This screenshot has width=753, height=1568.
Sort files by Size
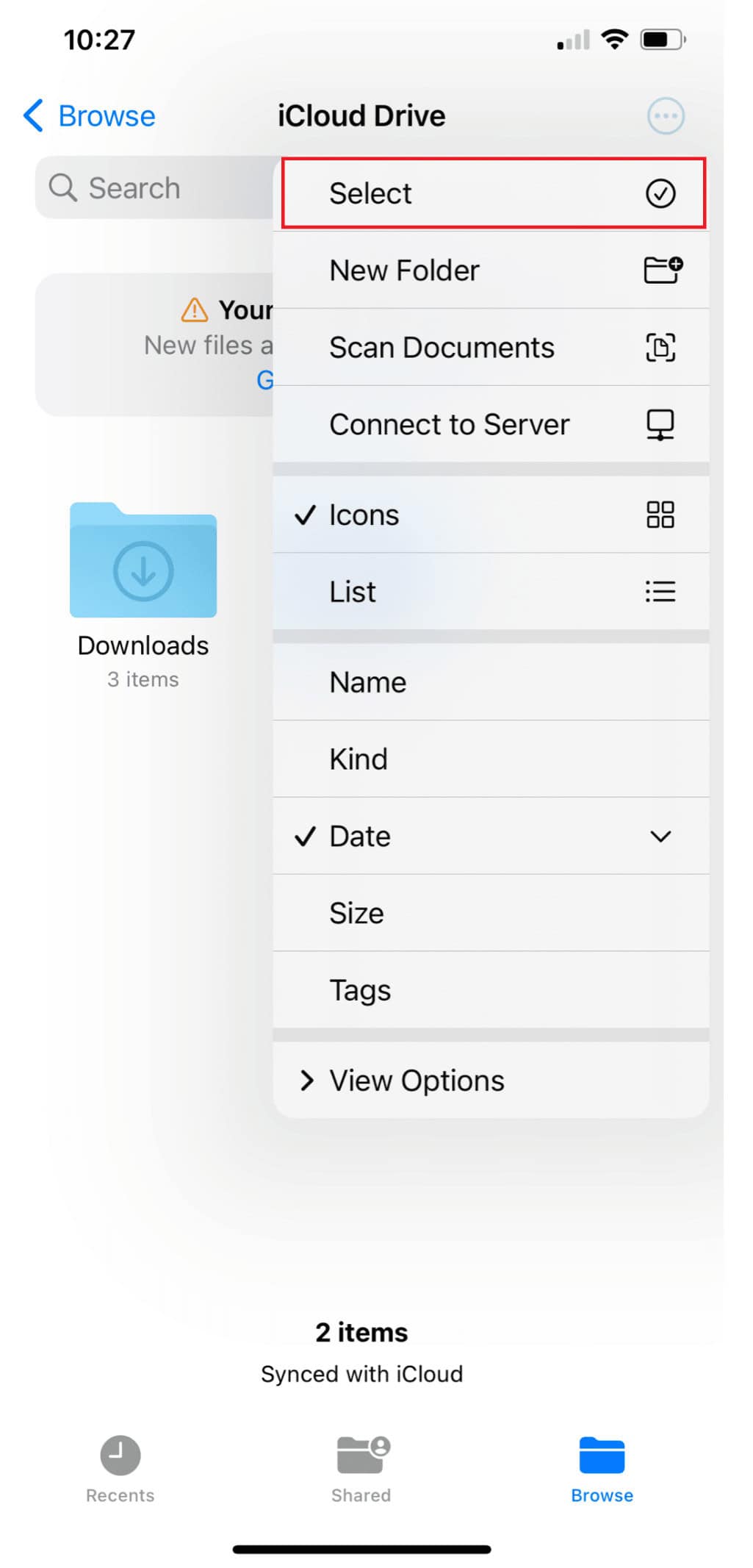[x=491, y=913]
